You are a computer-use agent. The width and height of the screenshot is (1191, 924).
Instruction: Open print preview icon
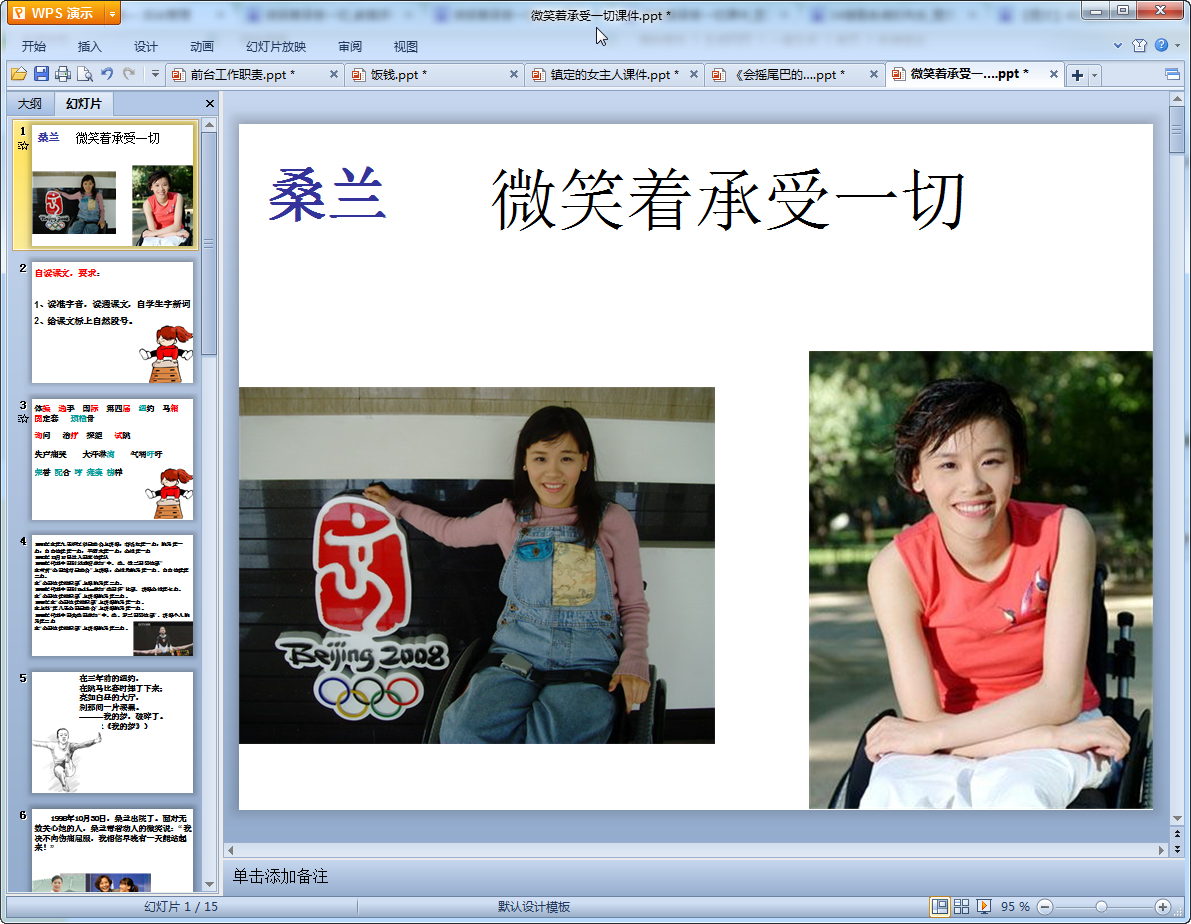click(85, 74)
